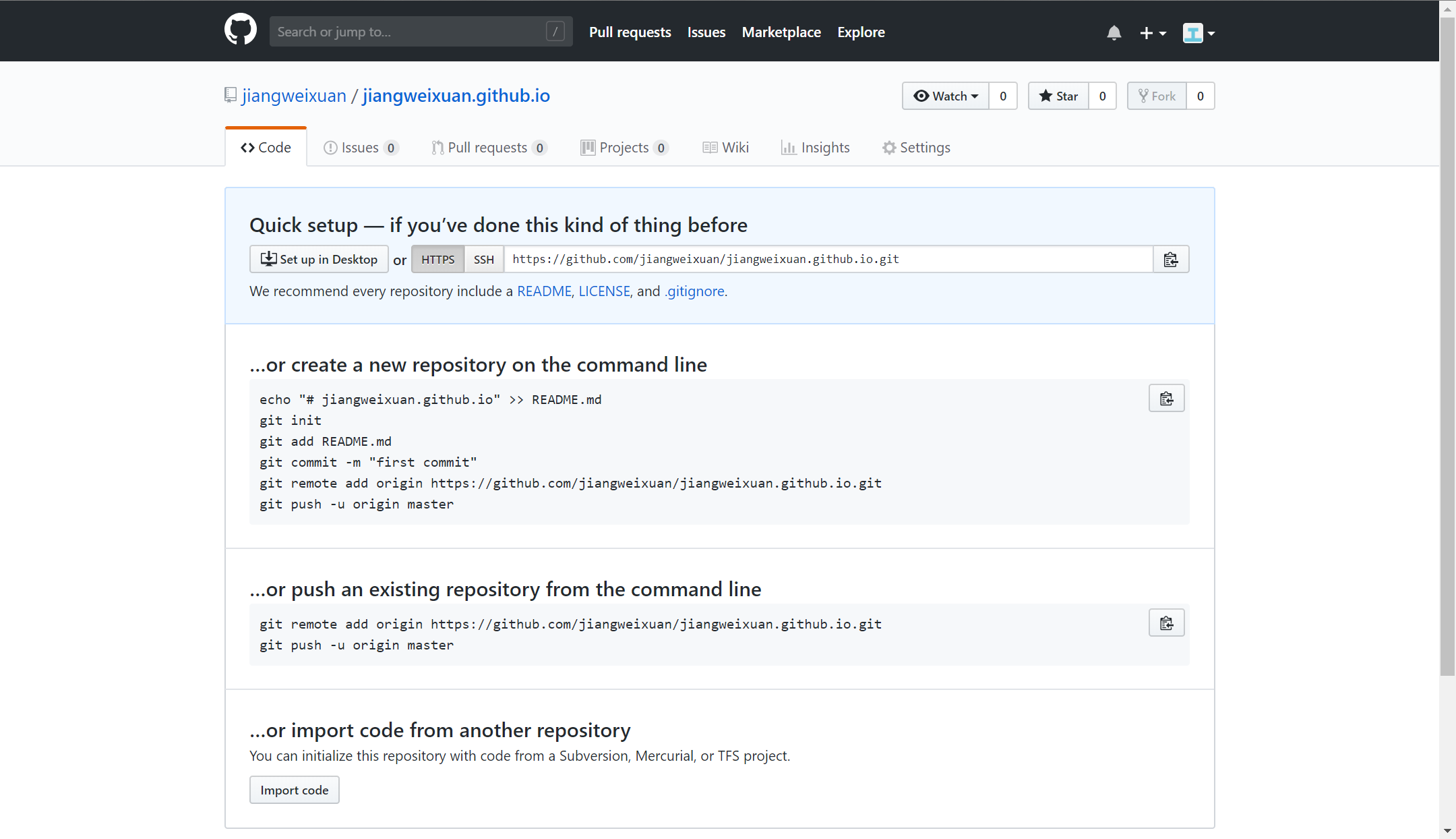Copy the new repository commands
The width and height of the screenshot is (1456, 839).
(1166, 399)
